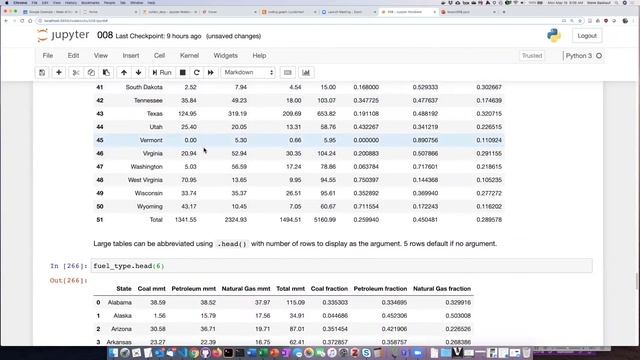
Task: Open a new Chrome tab
Action: (x=504, y=12)
